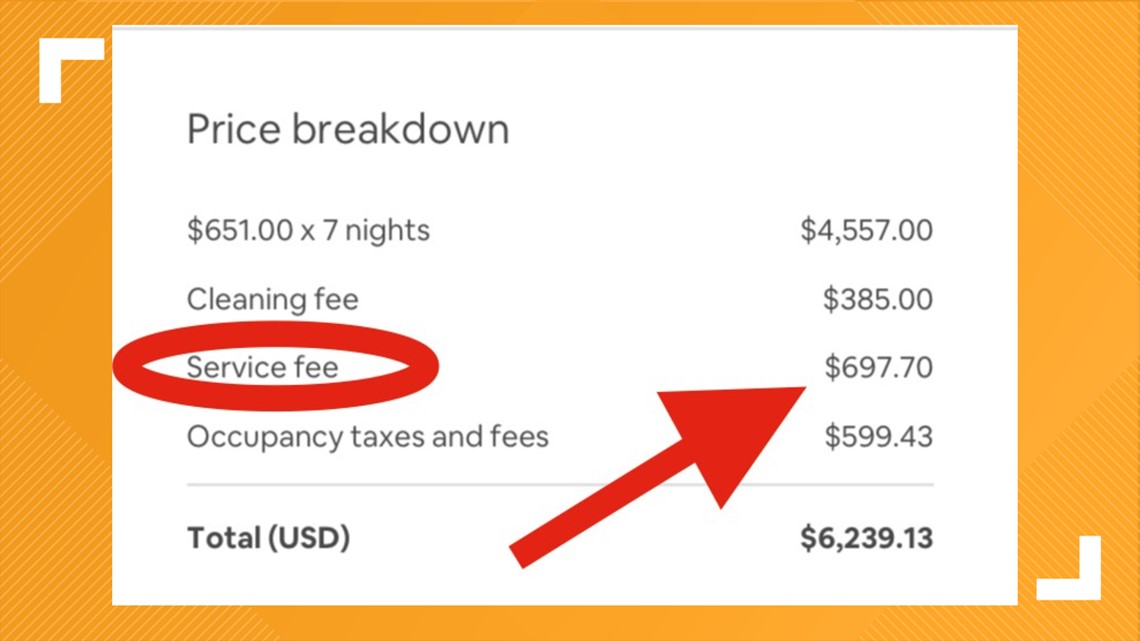1140x641 pixels.
Task: Click the word nights in first row
Action: [388, 230]
